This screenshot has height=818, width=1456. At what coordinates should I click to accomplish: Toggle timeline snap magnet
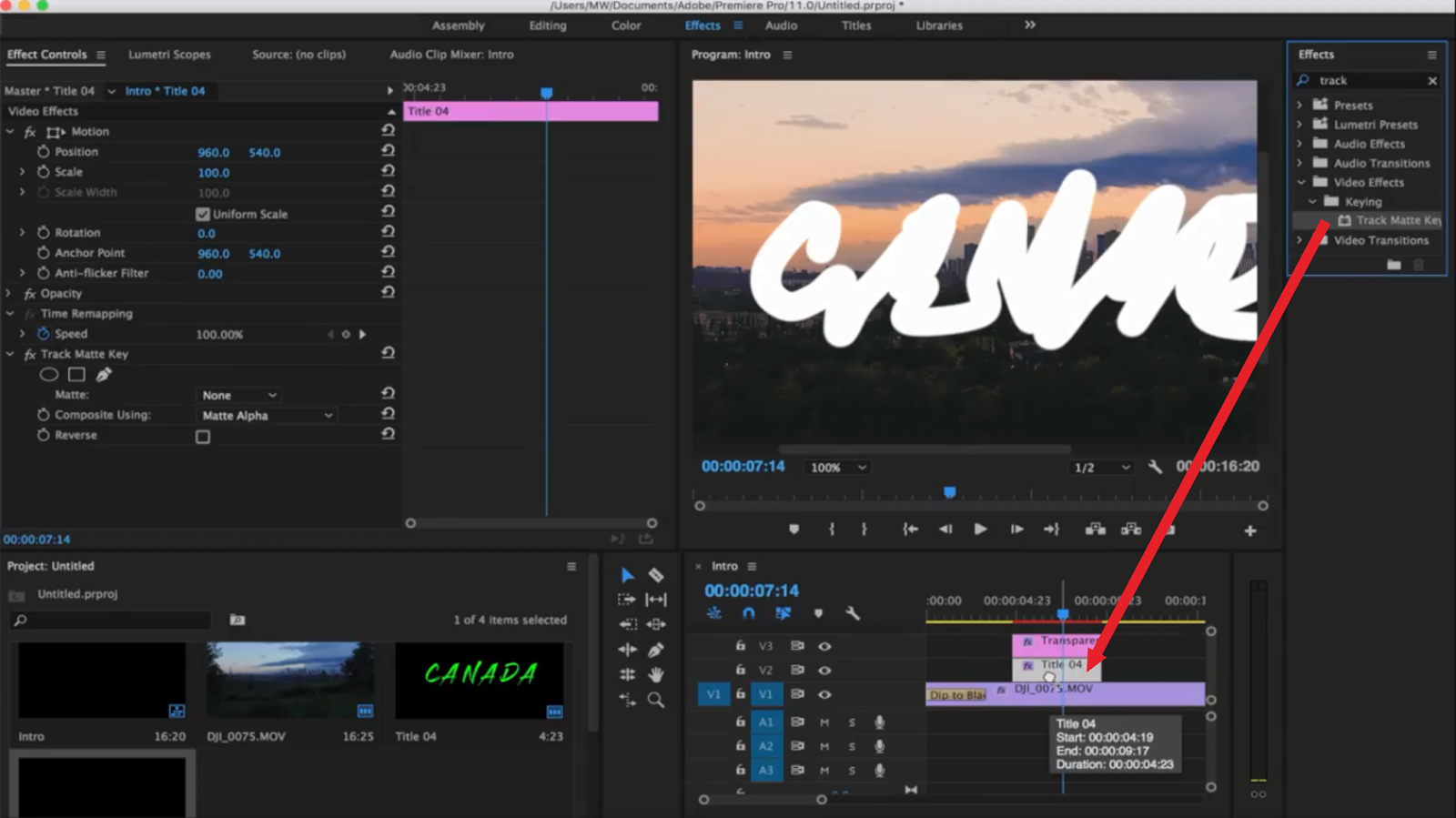point(748,613)
